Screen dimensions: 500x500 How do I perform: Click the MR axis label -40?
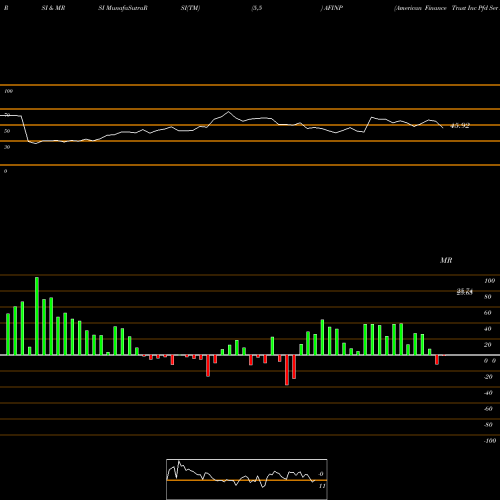tap(488, 393)
